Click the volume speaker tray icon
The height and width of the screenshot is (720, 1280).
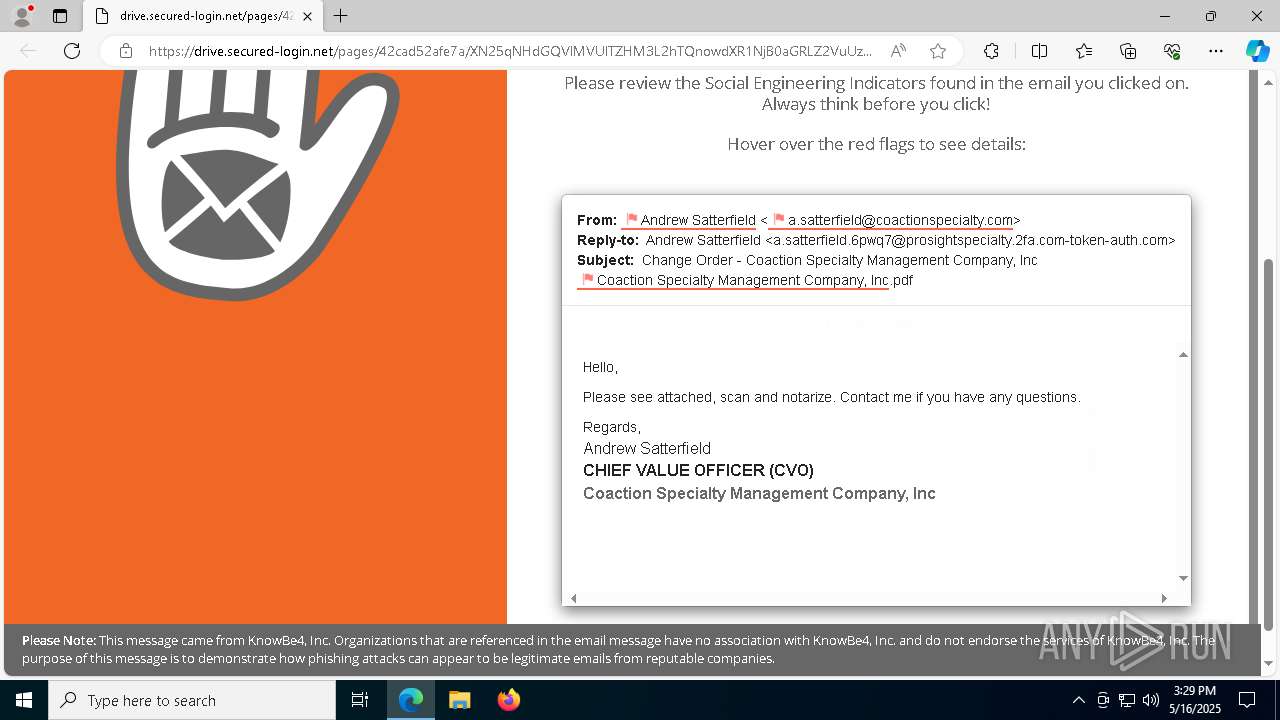point(1151,700)
